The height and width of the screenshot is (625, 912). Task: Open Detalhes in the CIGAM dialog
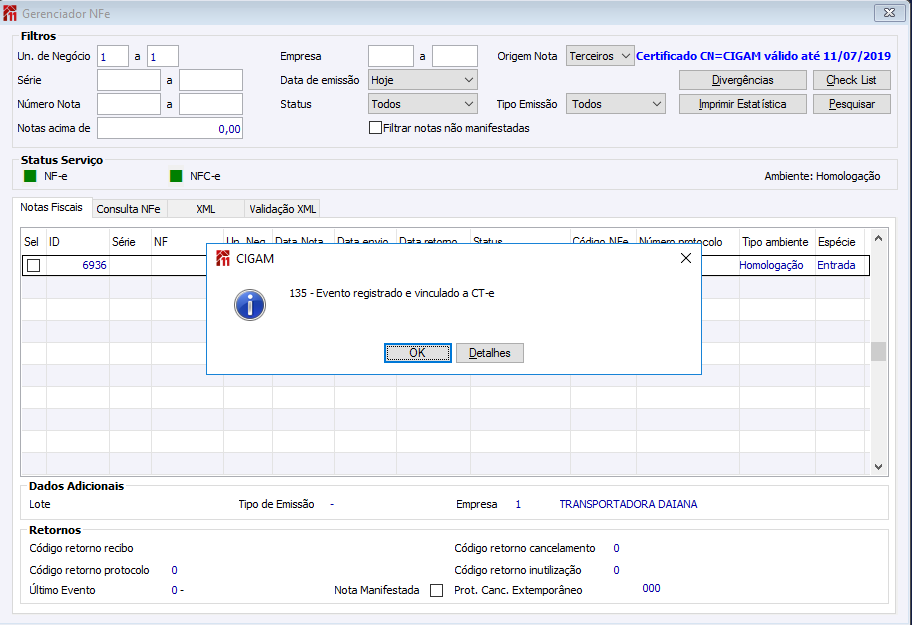(490, 353)
